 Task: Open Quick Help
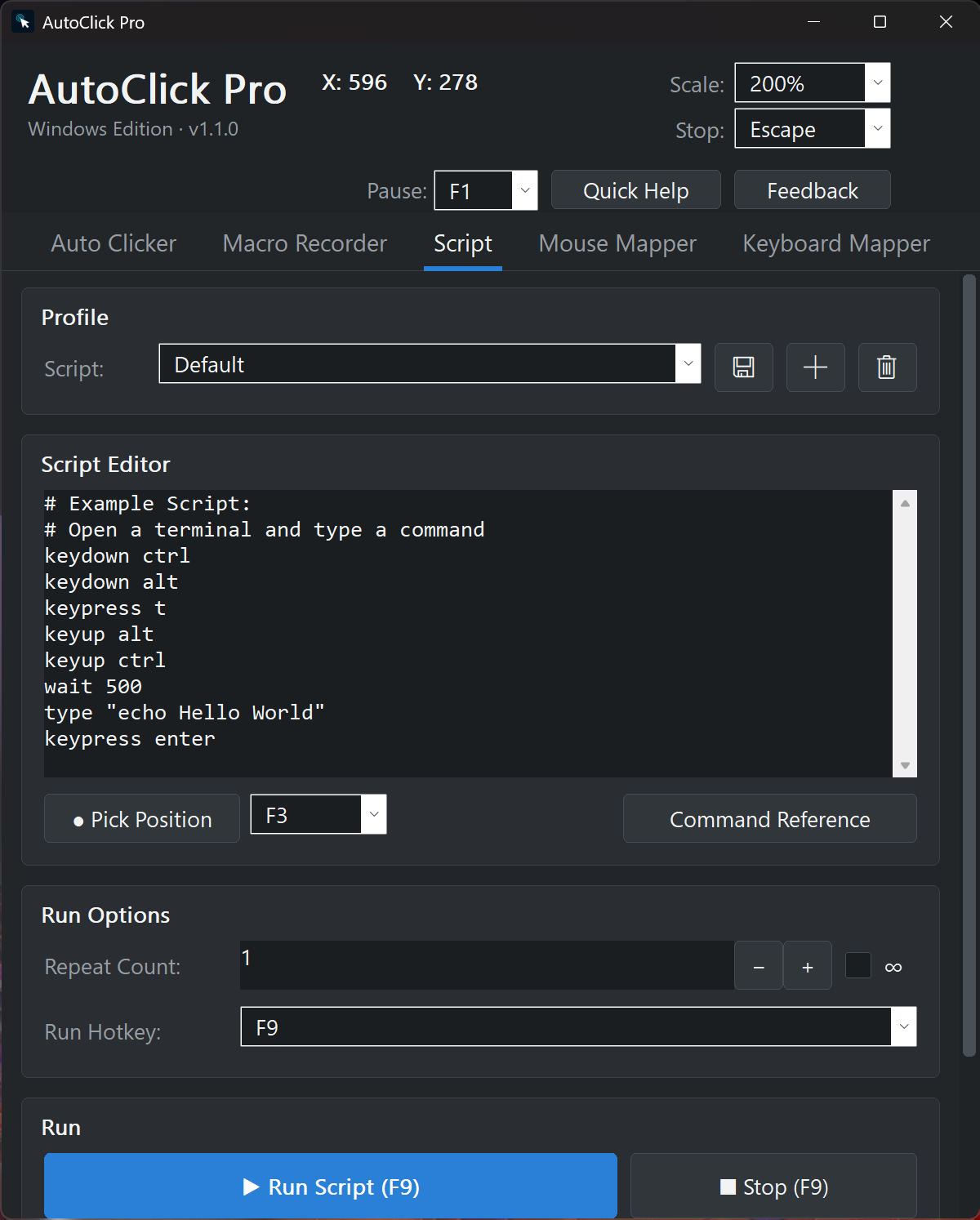[x=636, y=190]
